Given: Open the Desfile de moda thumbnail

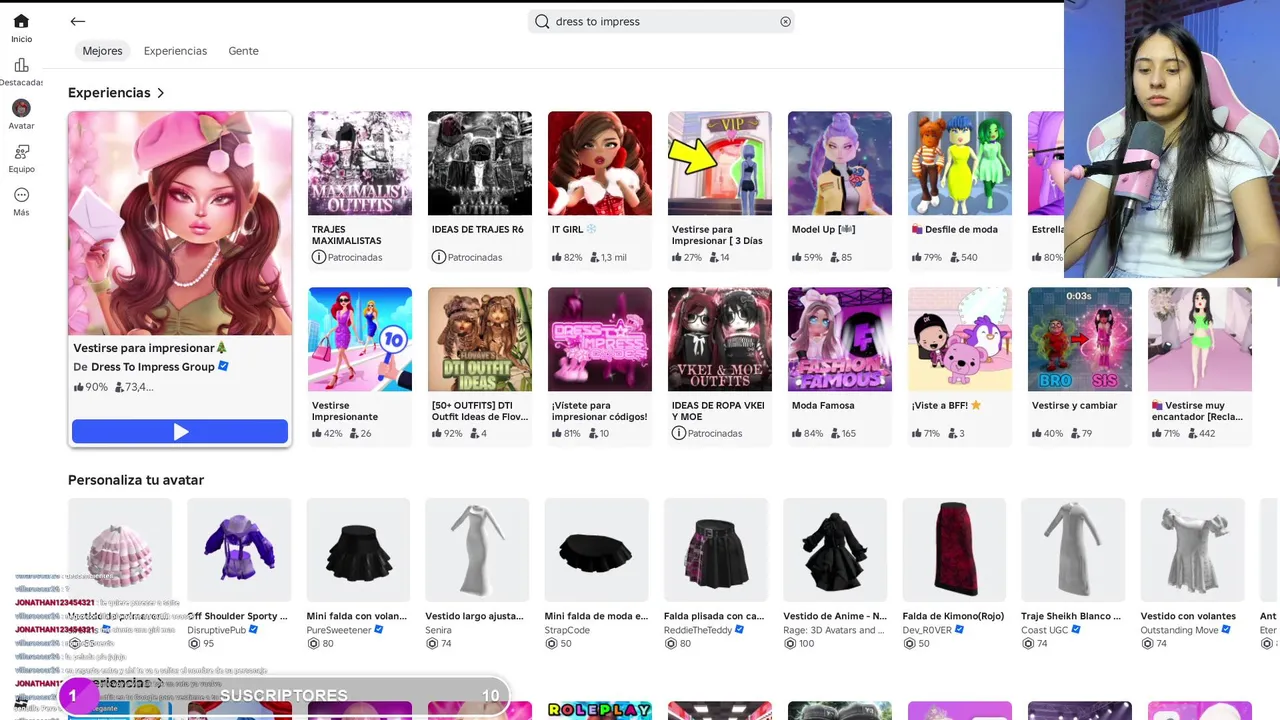Looking at the screenshot, I should coord(960,163).
